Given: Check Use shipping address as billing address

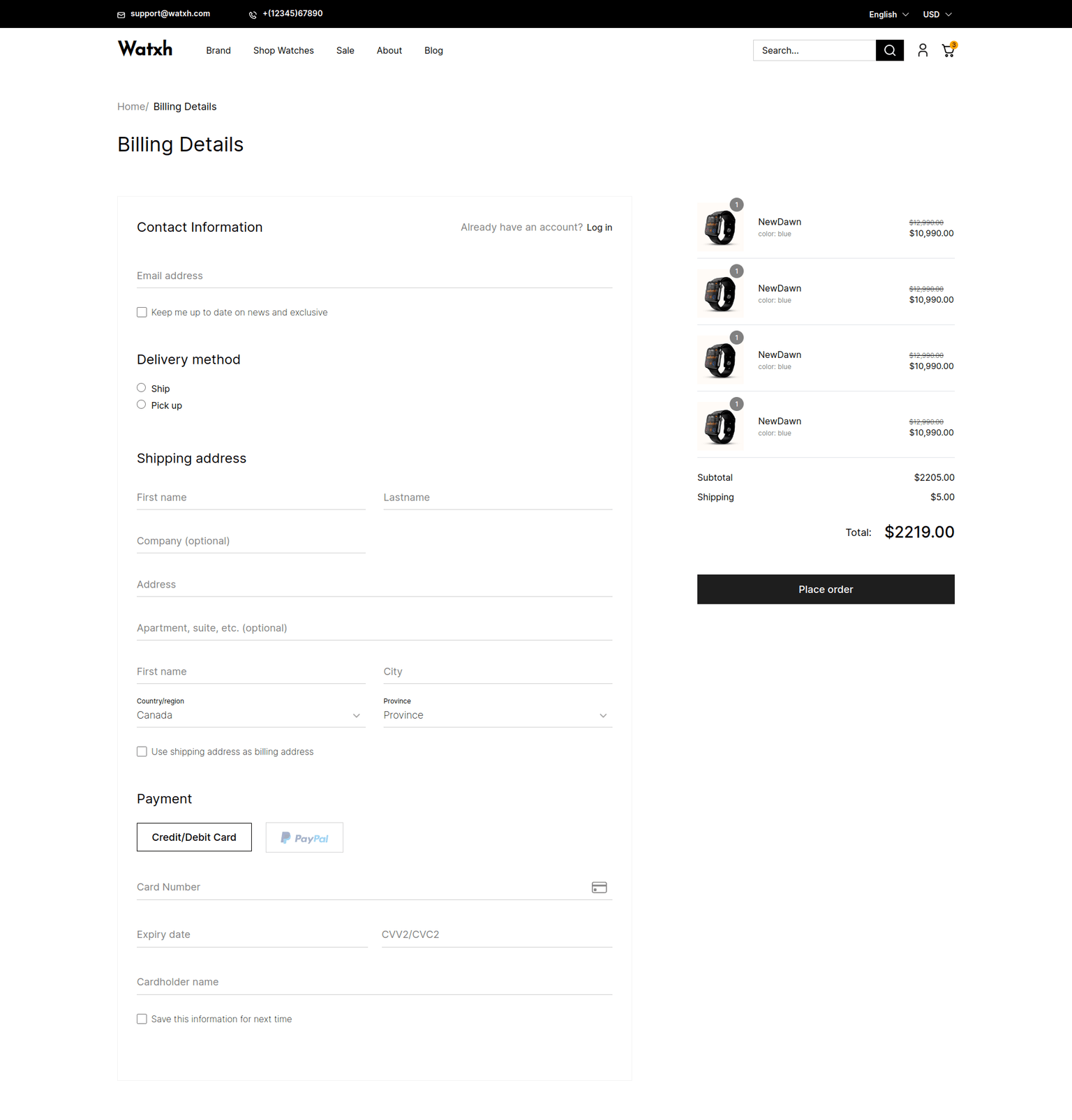Looking at the screenshot, I should tap(142, 752).
